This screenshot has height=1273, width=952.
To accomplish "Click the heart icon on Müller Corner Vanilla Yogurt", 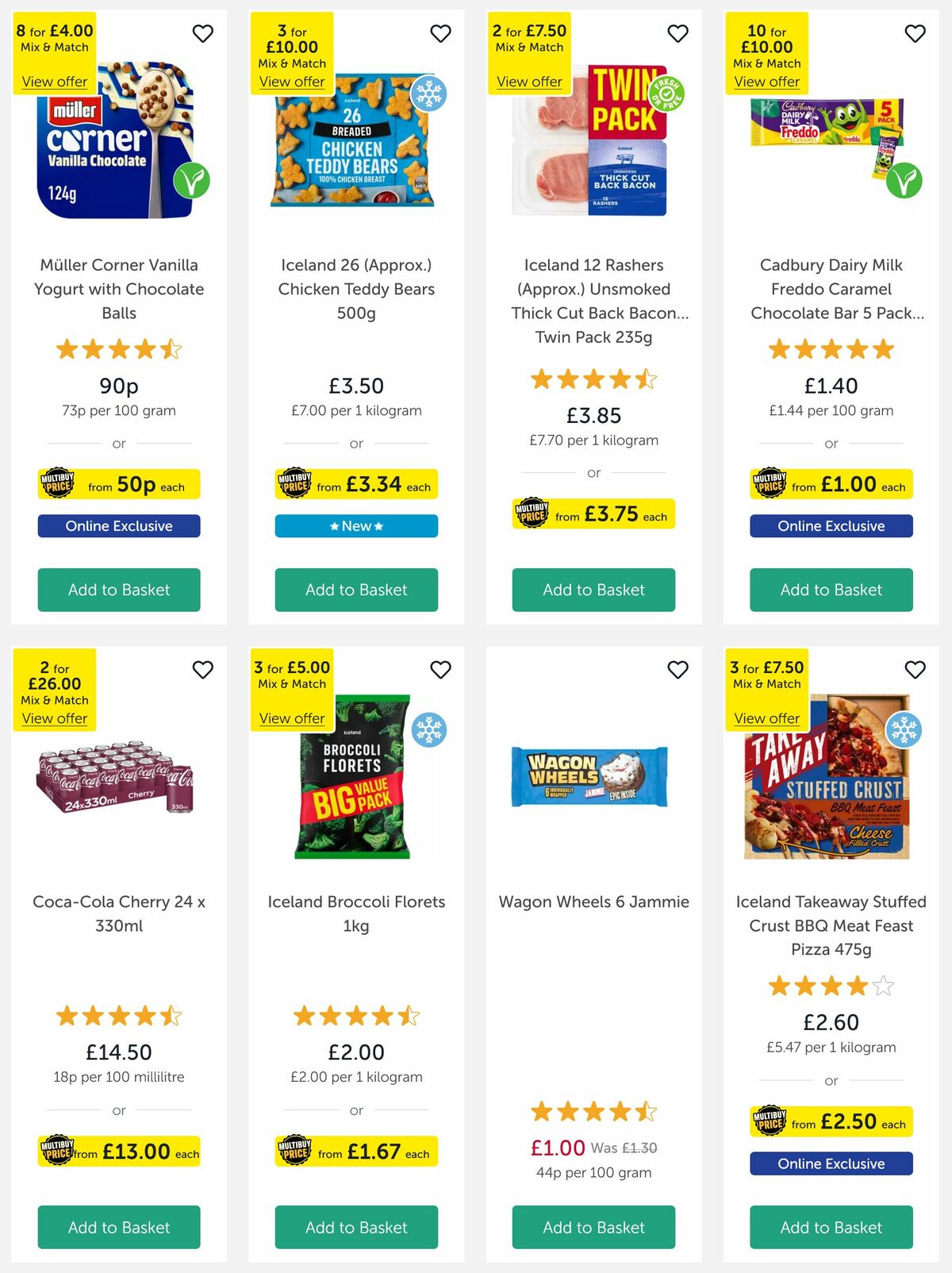I will 203,33.
